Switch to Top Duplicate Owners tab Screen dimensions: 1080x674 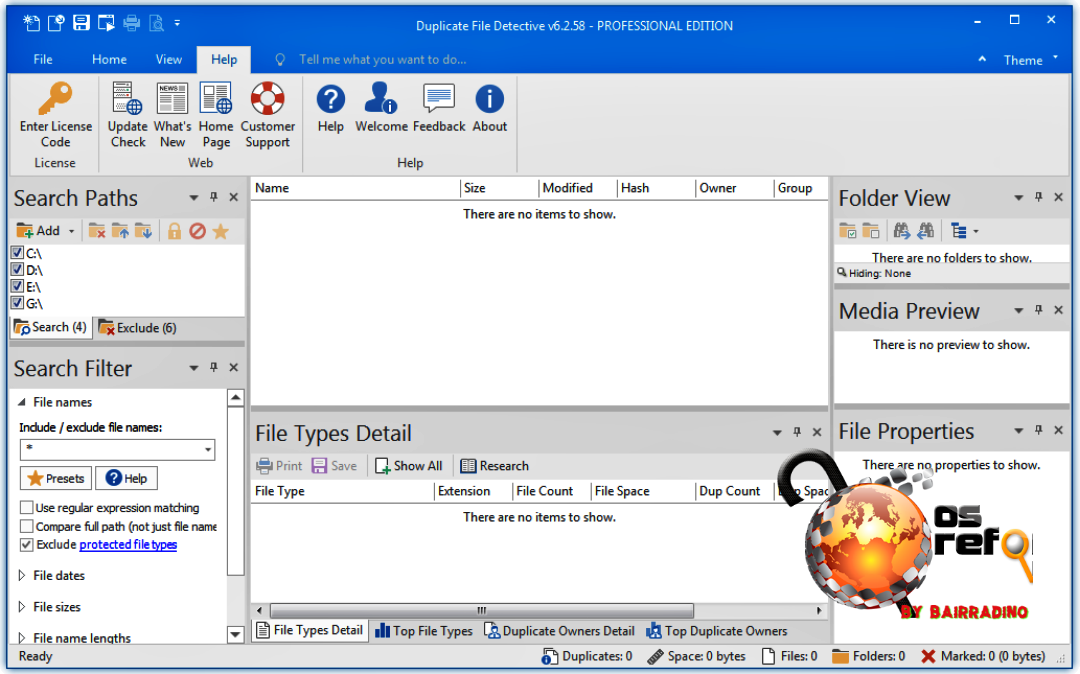[716, 631]
